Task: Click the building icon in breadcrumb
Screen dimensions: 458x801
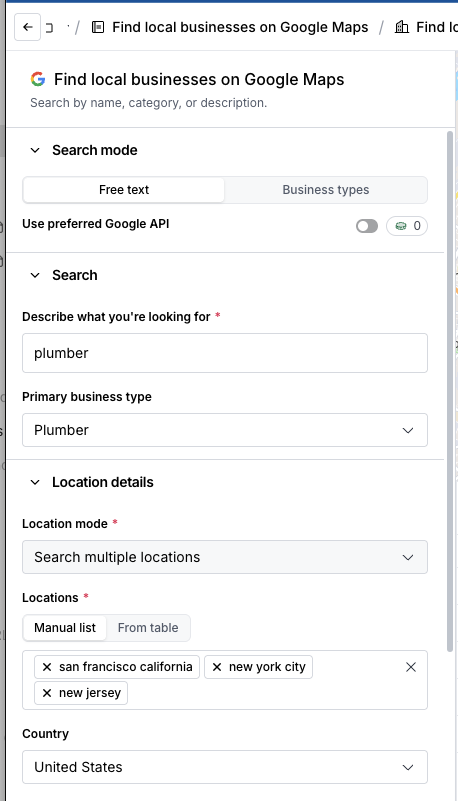Action: (402, 27)
